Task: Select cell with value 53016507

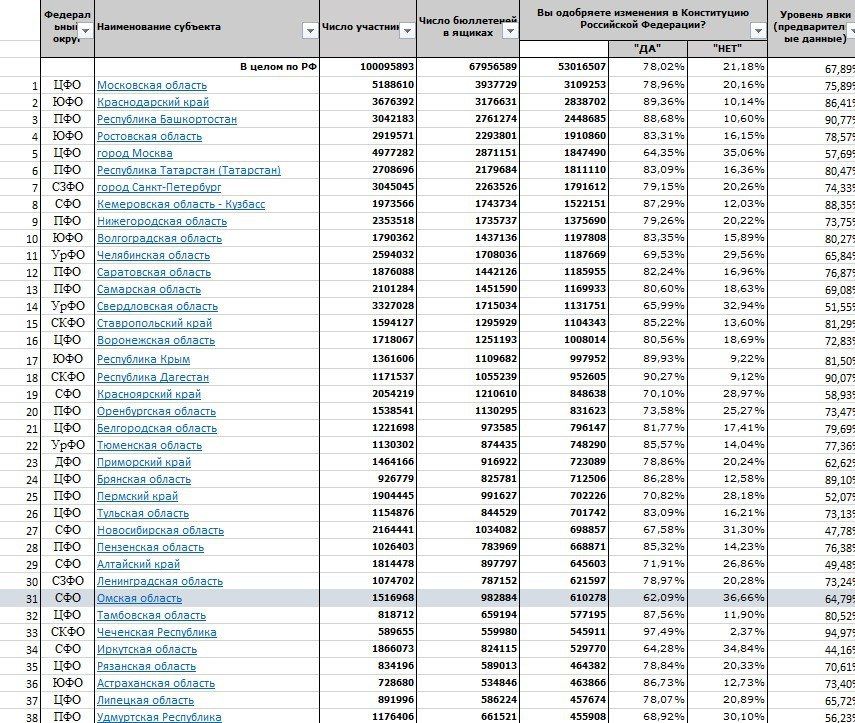Action: tap(564, 67)
